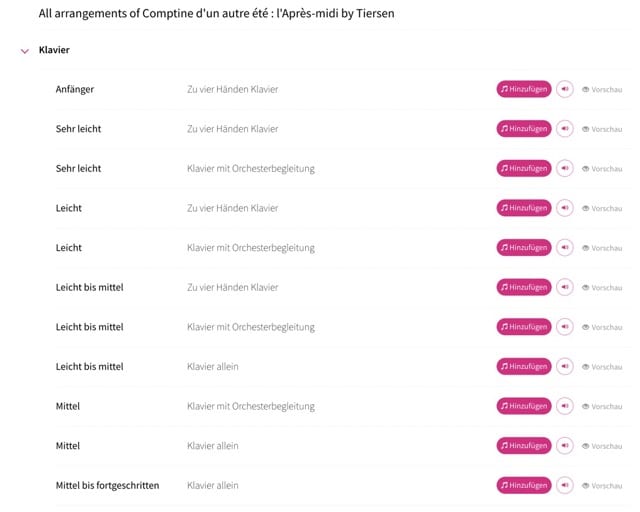Play audio for Leicht bis mittel Klavier allein
Screen dimensions: 640x512
(x=564, y=366)
